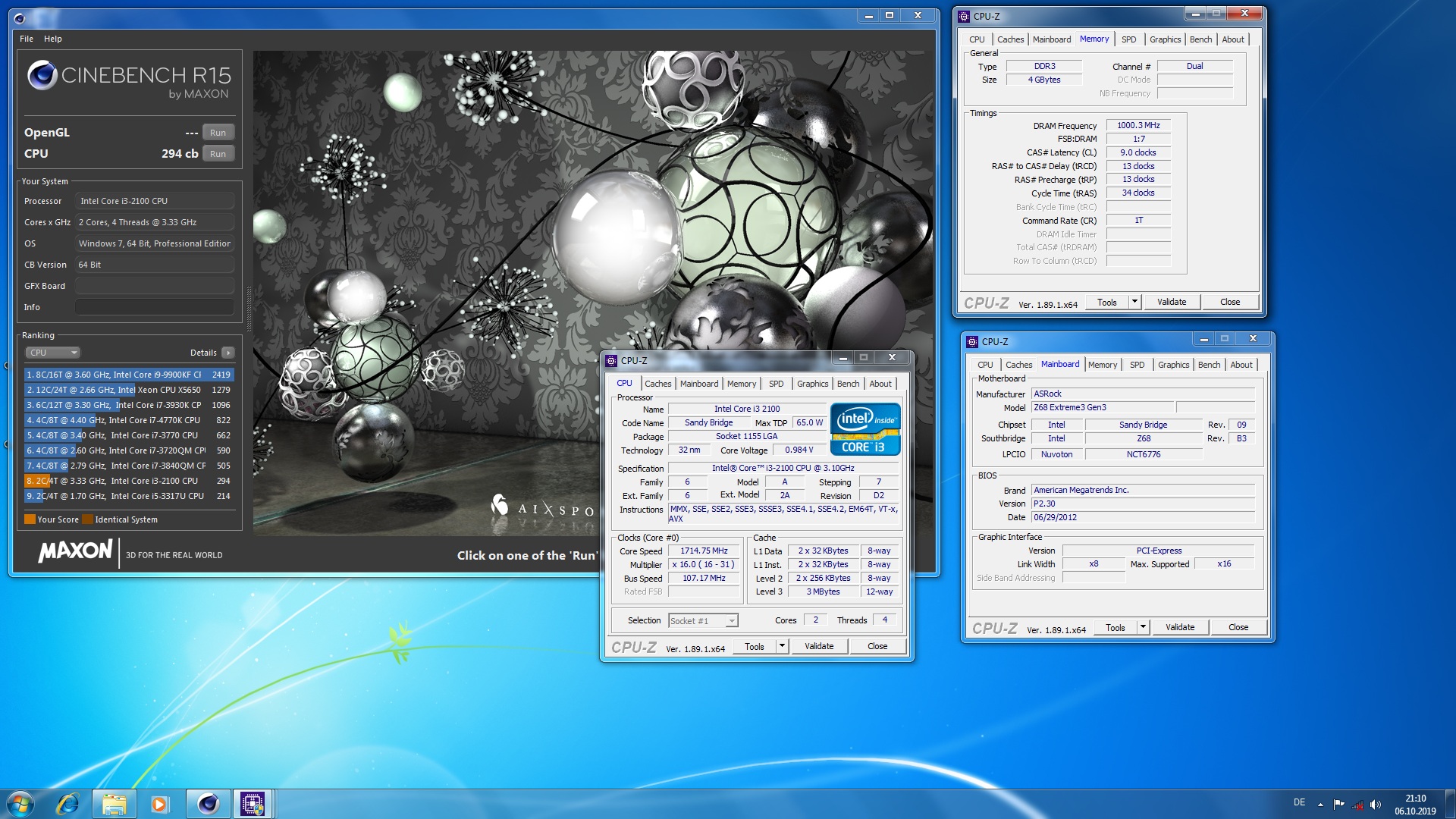Launch Windows Media Player from taskbar
Viewport: 1456px width, 819px height.
click(x=159, y=804)
